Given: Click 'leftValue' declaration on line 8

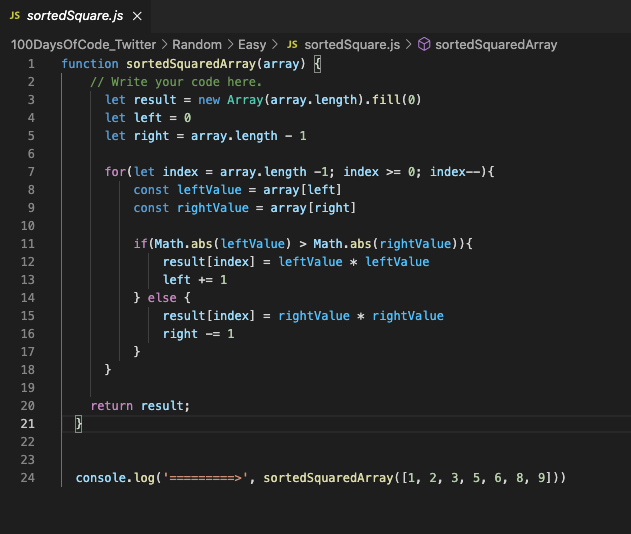Looking at the screenshot, I should point(209,190).
